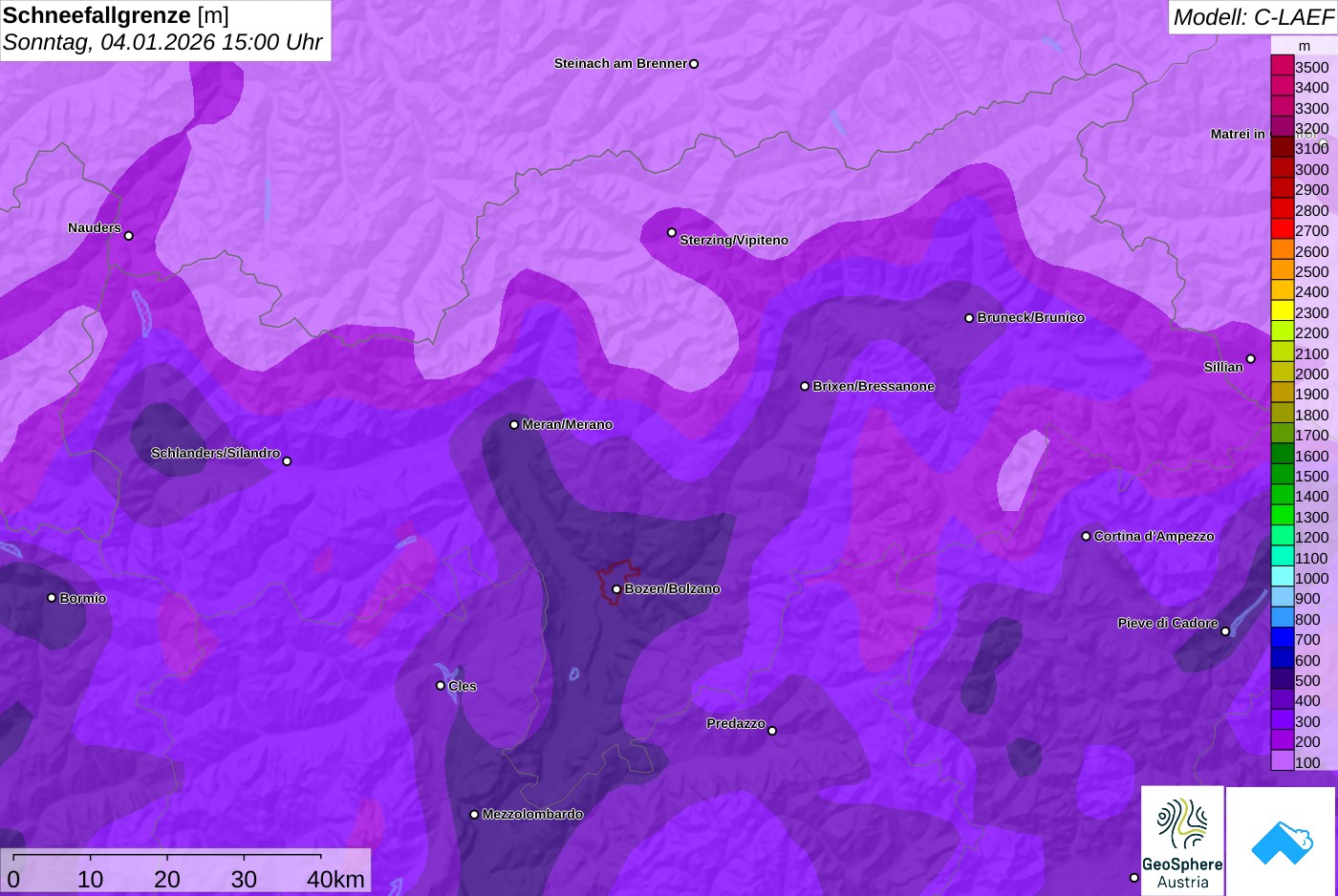Viewport: 1338px width, 896px height.
Task: Click the 1000 m cyan legend swatch
Action: click(x=1282, y=577)
